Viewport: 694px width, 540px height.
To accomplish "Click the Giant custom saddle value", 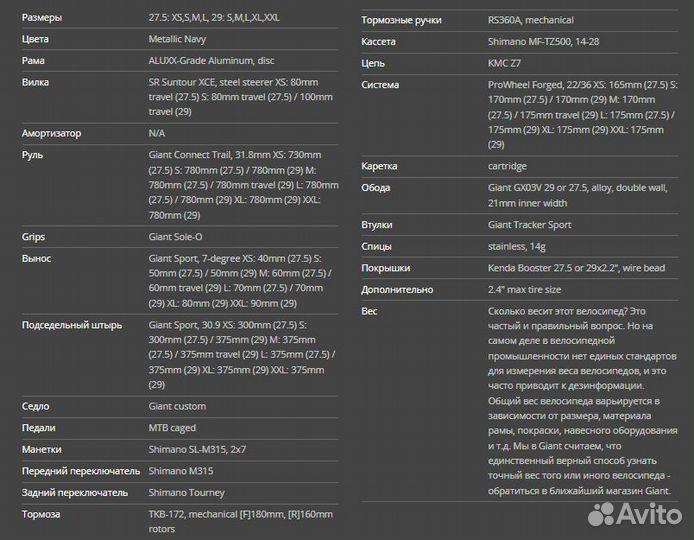I will [177, 406].
